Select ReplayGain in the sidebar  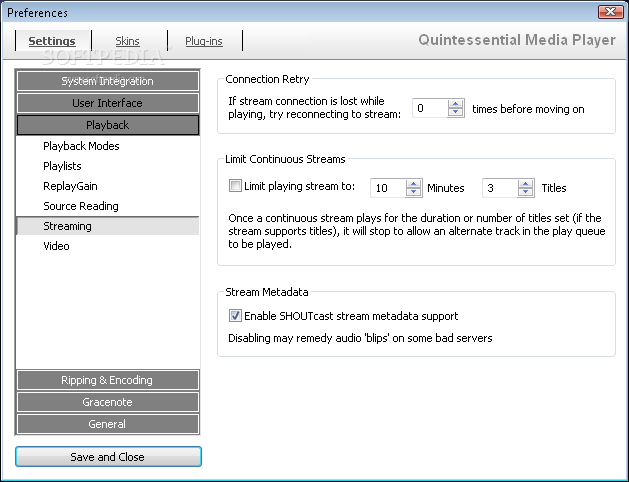tap(108, 186)
